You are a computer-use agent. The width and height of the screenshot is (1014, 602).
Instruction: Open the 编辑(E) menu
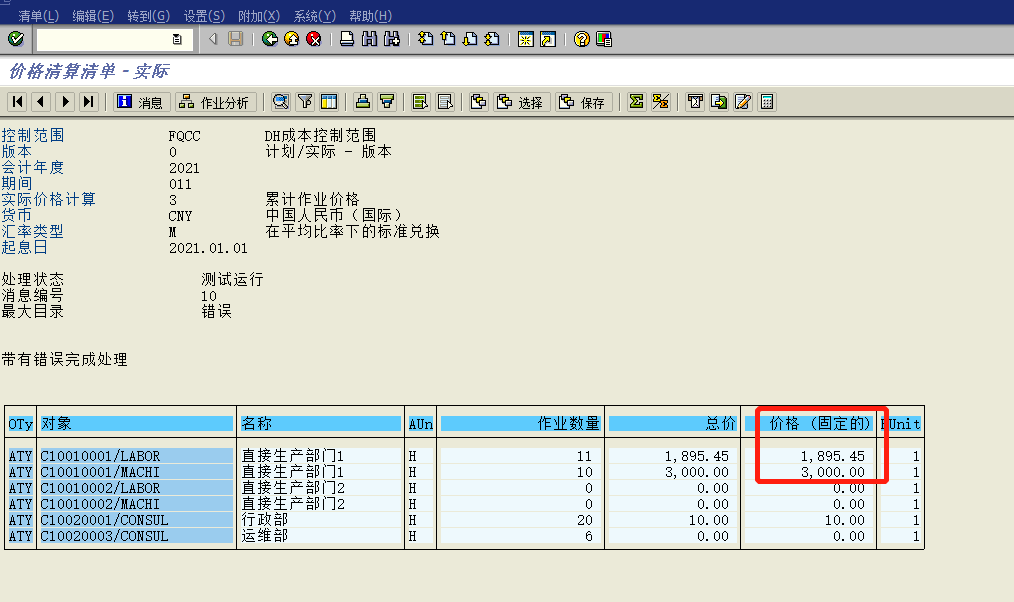tap(93, 16)
